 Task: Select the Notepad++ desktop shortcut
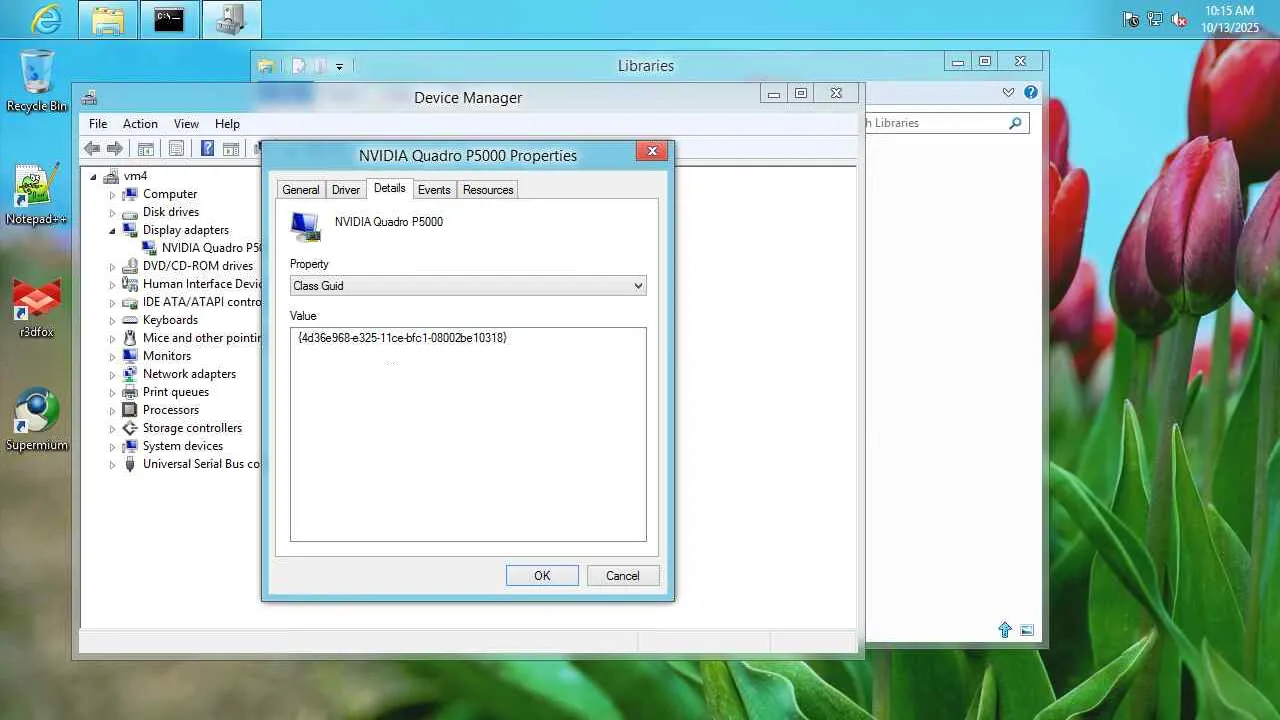click(x=36, y=195)
